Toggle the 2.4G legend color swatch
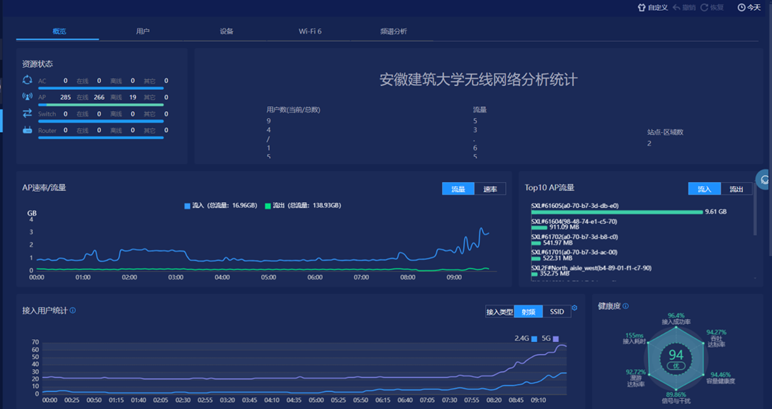 535,339
